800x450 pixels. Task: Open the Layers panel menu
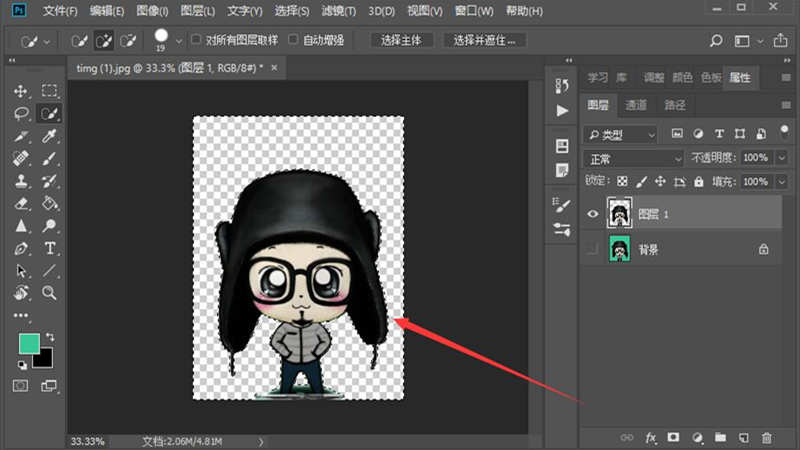(x=786, y=105)
